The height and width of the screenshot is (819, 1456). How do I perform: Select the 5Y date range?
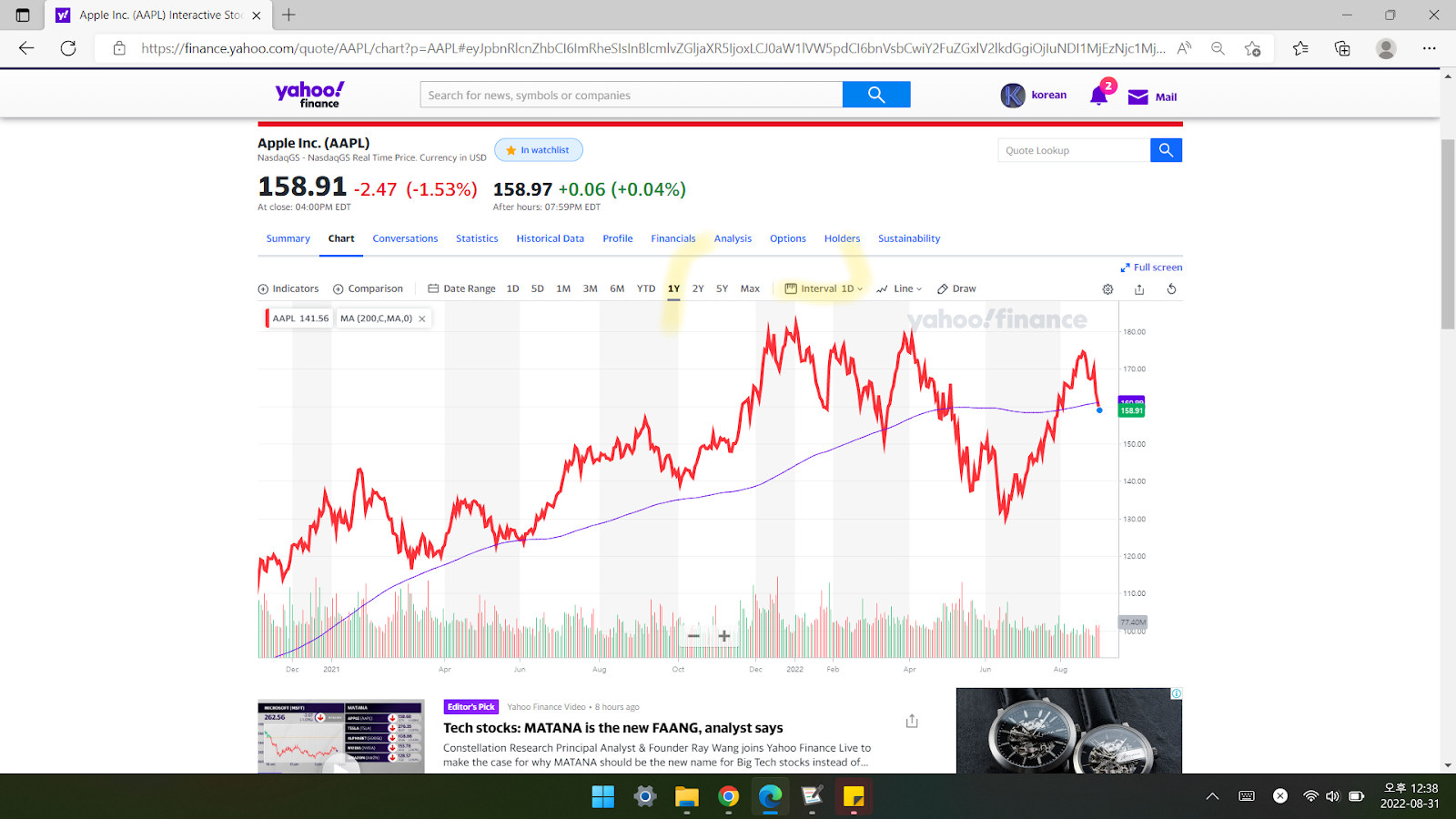click(x=722, y=288)
